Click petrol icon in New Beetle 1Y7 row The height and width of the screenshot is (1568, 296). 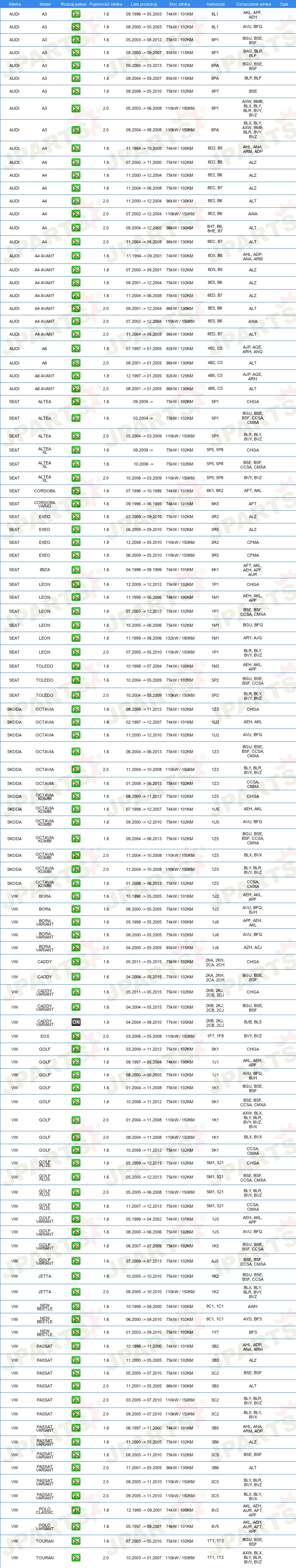coord(76,1332)
